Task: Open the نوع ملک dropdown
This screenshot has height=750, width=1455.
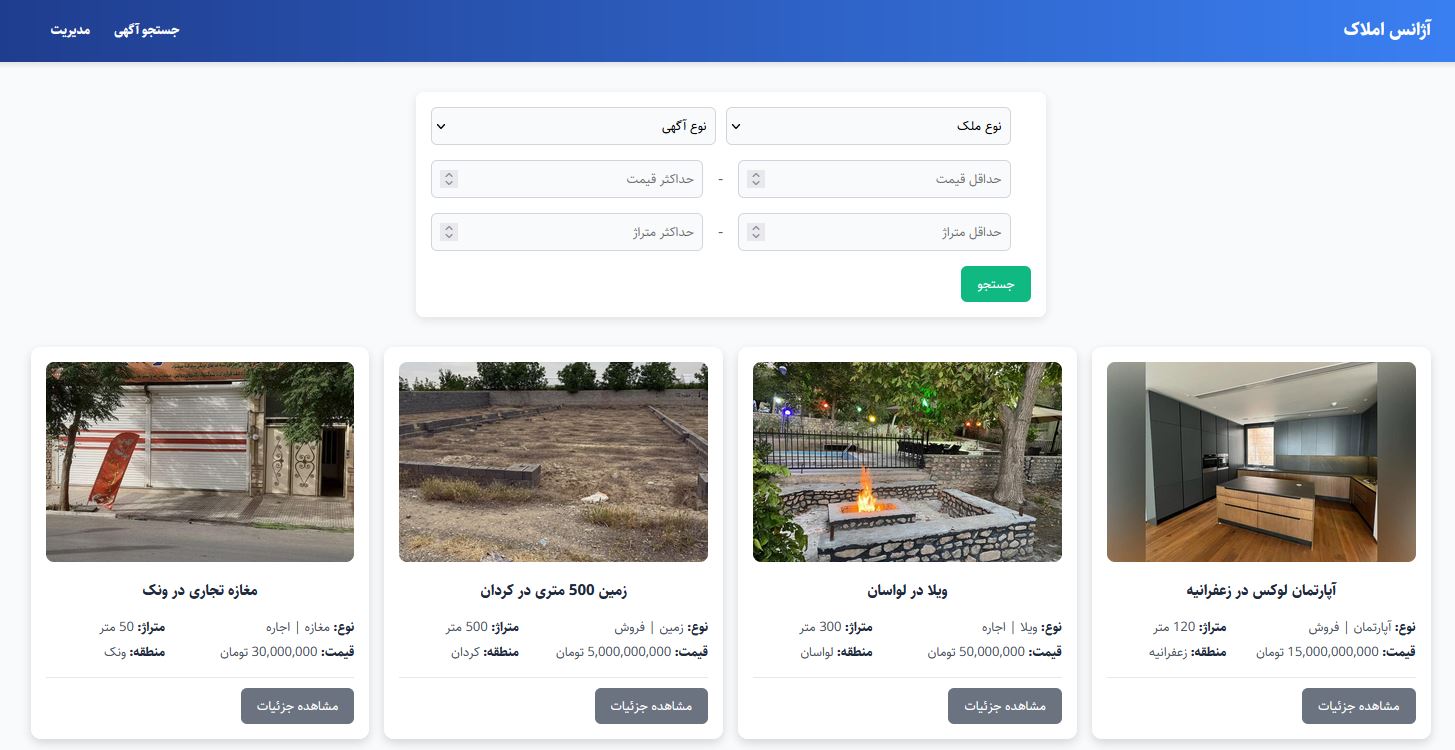Action: 868,126
